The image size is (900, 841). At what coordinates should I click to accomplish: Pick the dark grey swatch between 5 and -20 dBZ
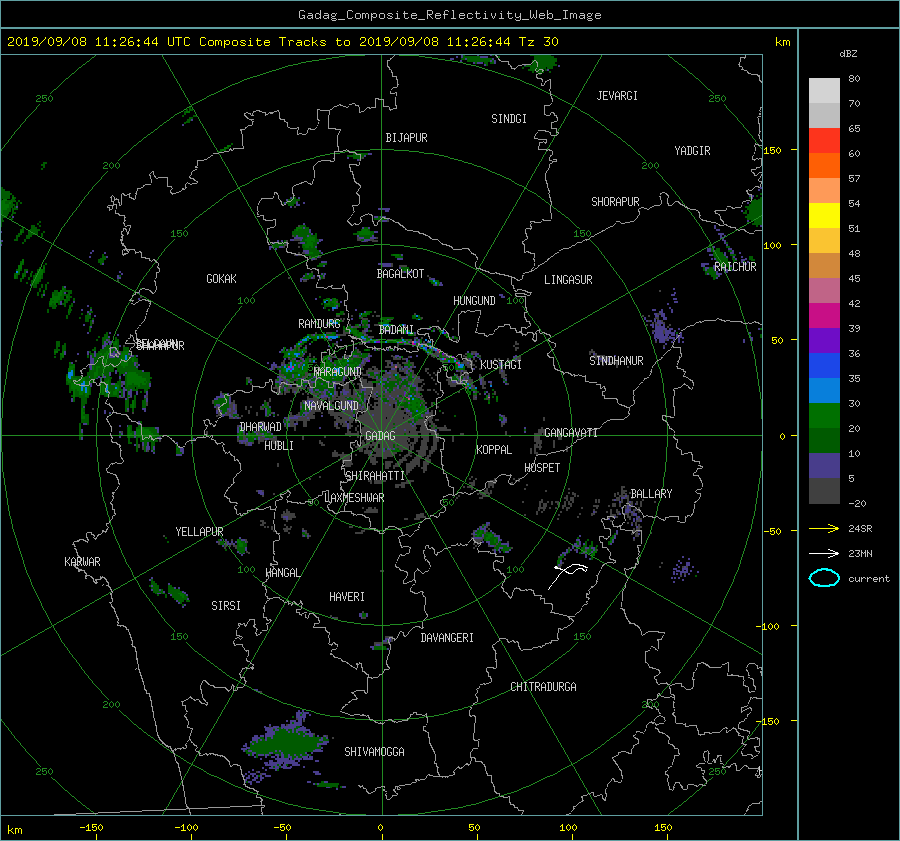tap(824, 491)
